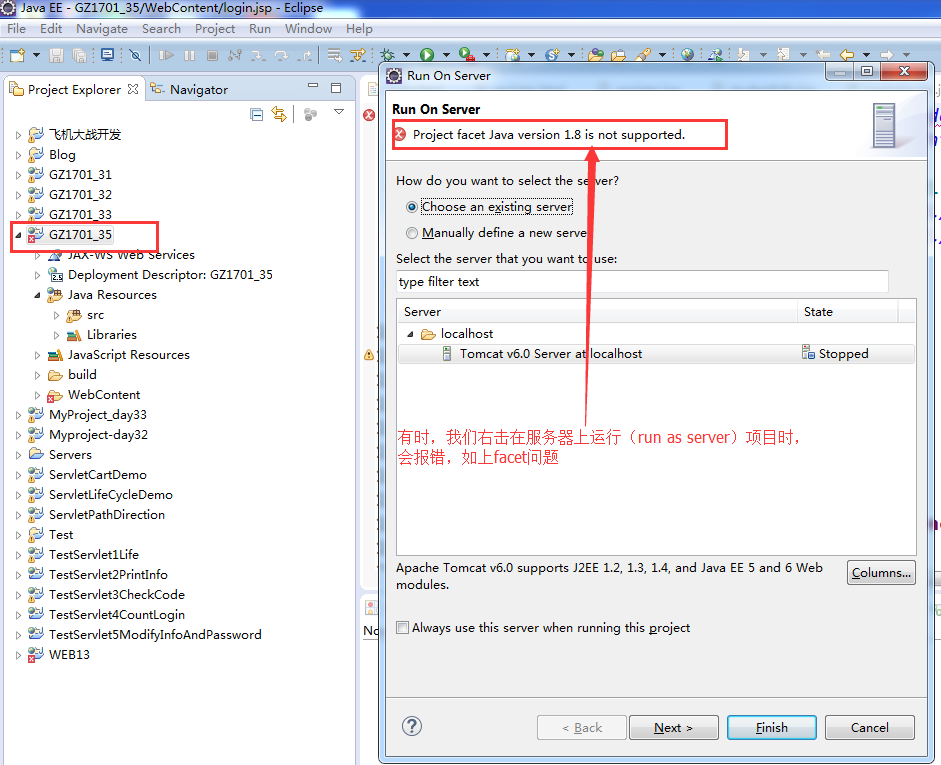Expand the WebContent folder node
The width and height of the screenshot is (941, 765).
pyautogui.click(x=37, y=395)
